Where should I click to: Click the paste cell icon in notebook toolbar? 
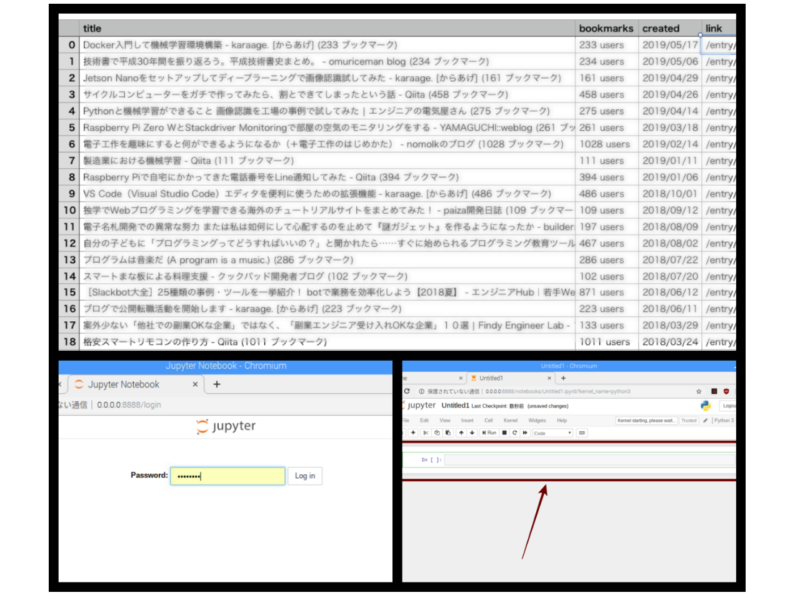448,433
